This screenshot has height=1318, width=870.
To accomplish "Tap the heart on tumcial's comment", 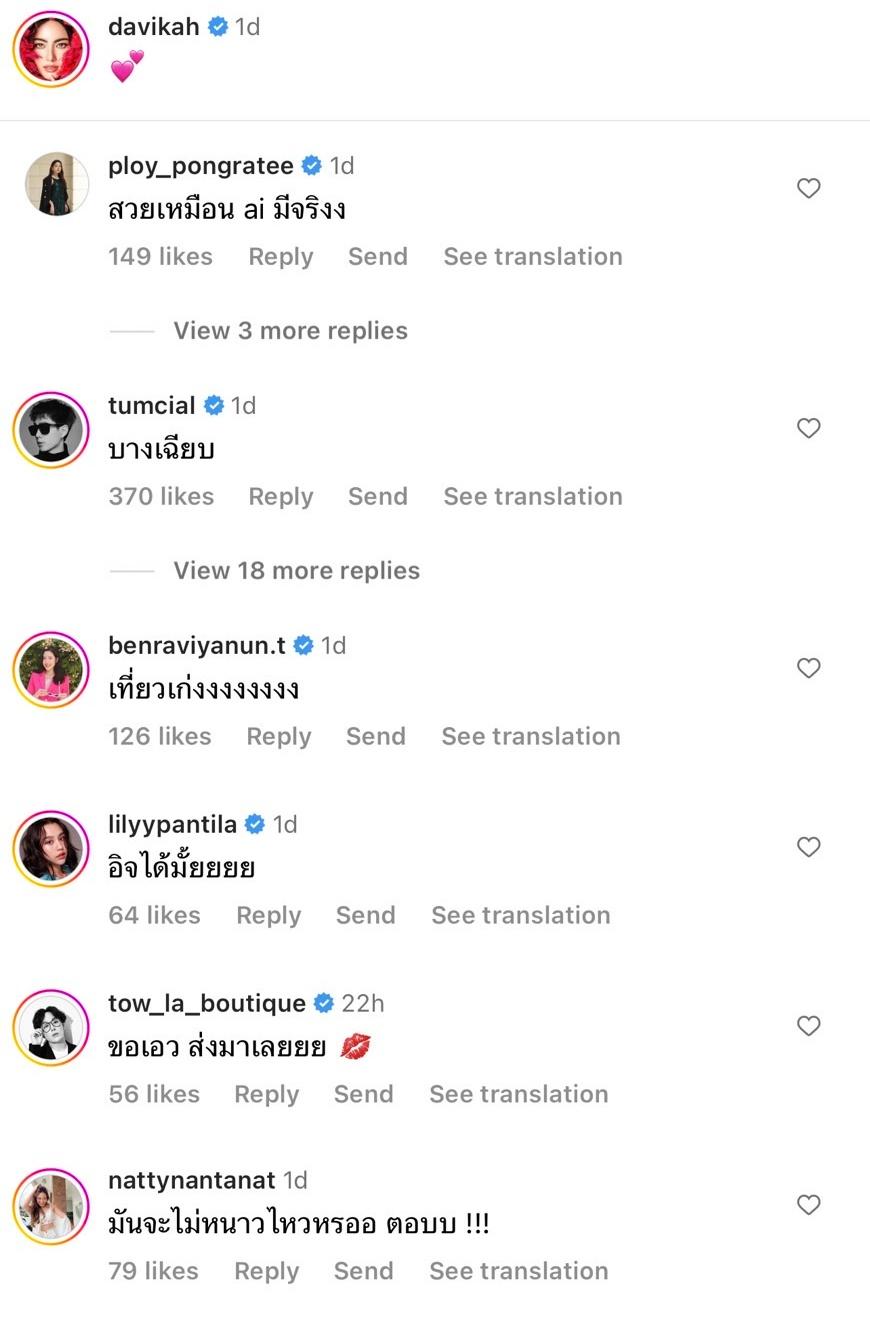I will pos(808,428).
